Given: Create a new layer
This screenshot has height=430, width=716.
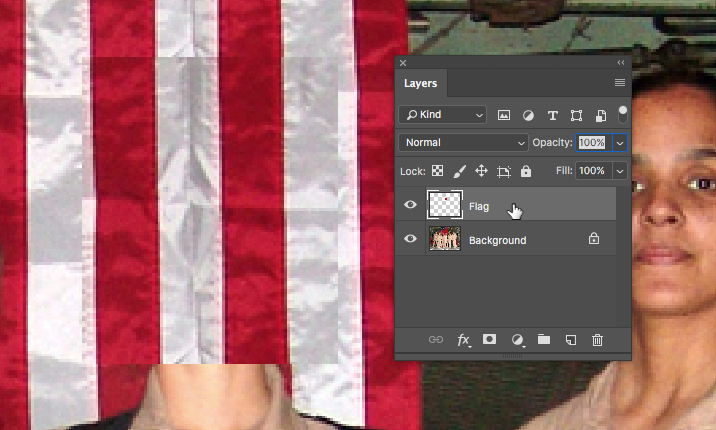Looking at the screenshot, I should click(x=570, y=340).
